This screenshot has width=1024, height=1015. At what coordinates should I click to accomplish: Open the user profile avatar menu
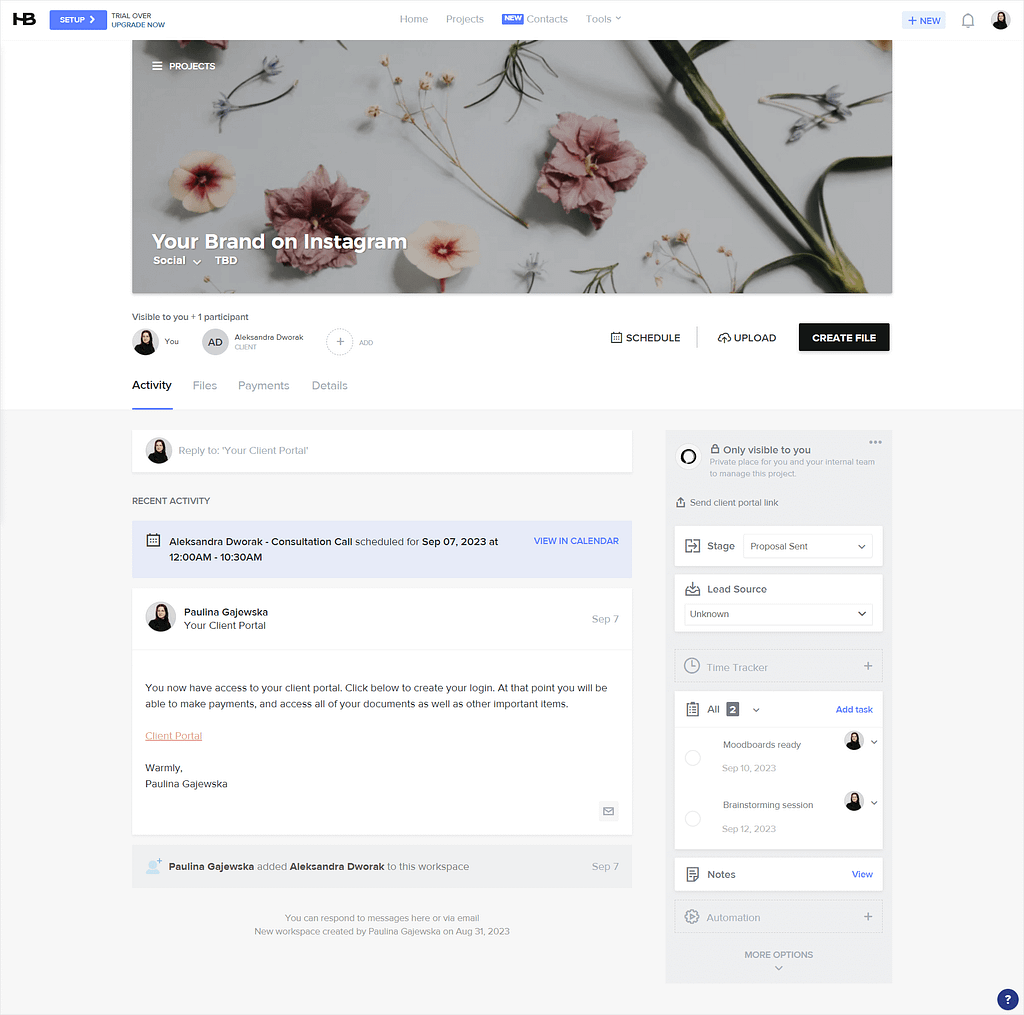pyautogui.click(x=1000, y=20)
